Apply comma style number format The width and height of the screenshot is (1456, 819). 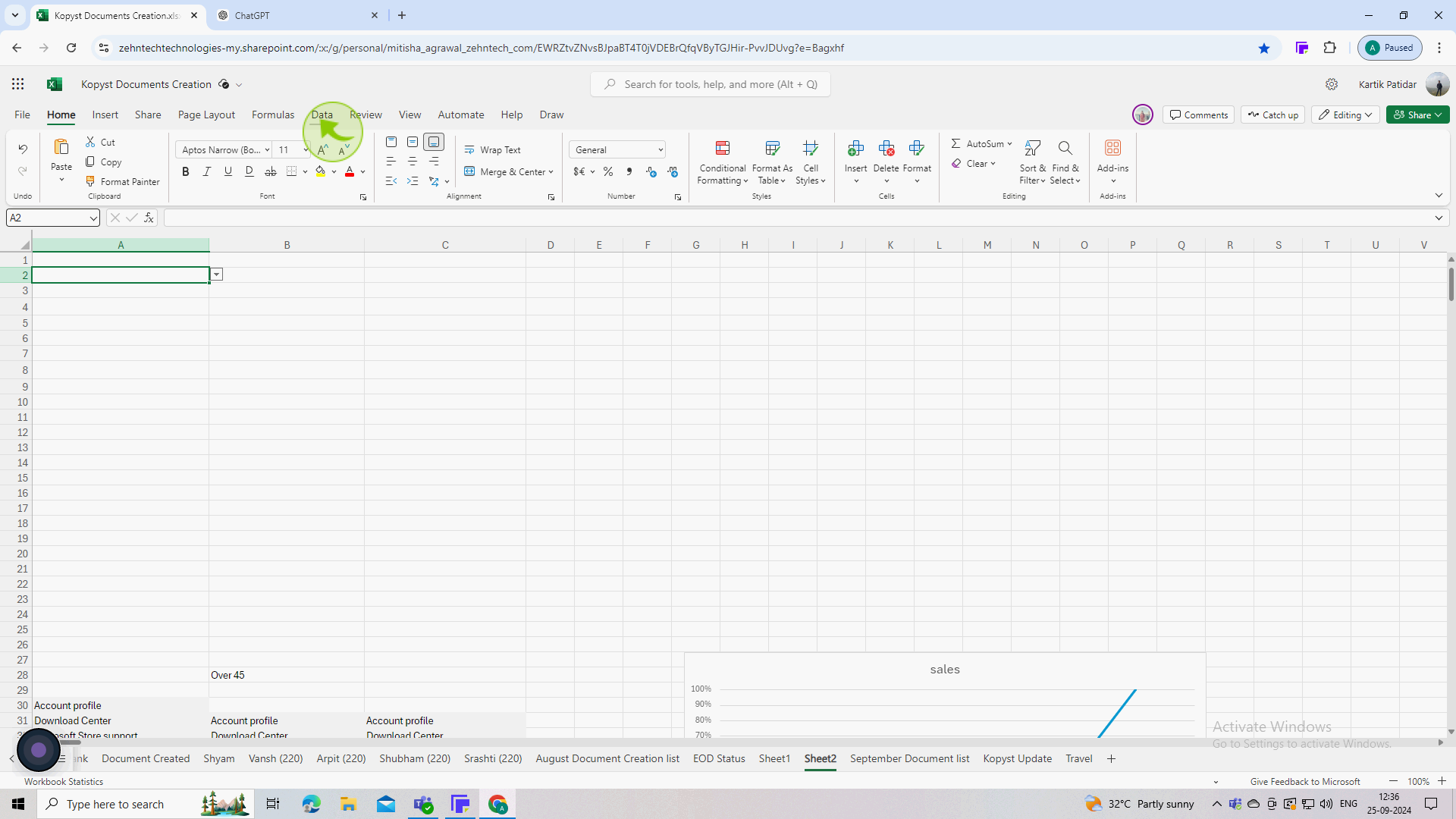pos(629,172)
